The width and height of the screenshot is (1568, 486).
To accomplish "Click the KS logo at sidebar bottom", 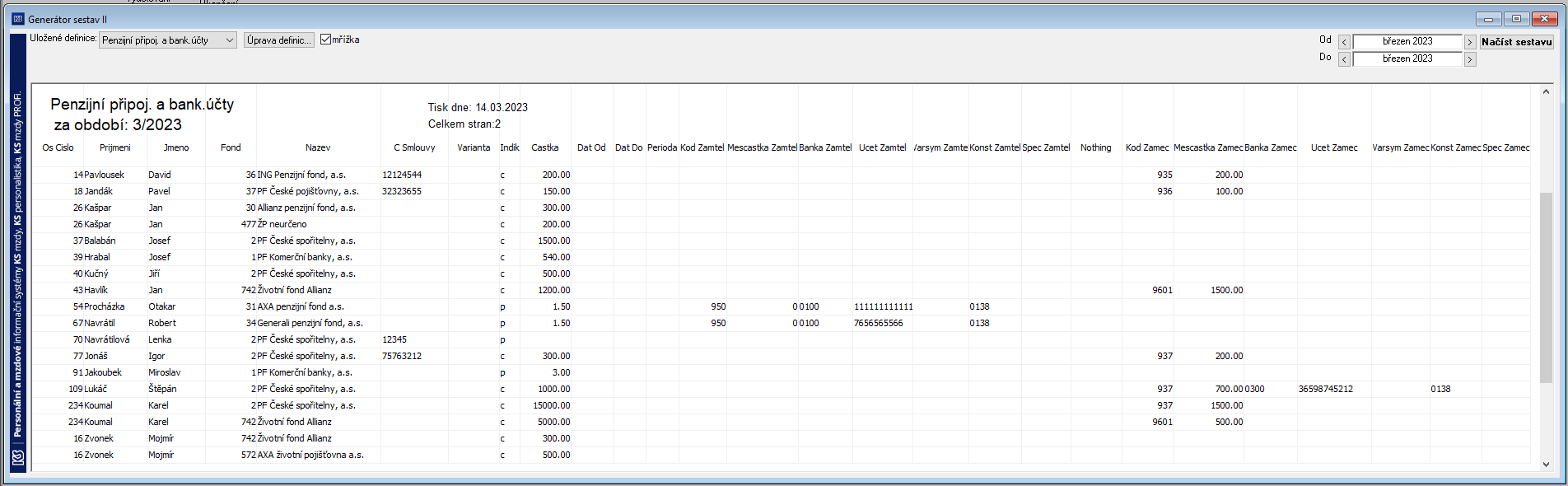I will [18, 457].
